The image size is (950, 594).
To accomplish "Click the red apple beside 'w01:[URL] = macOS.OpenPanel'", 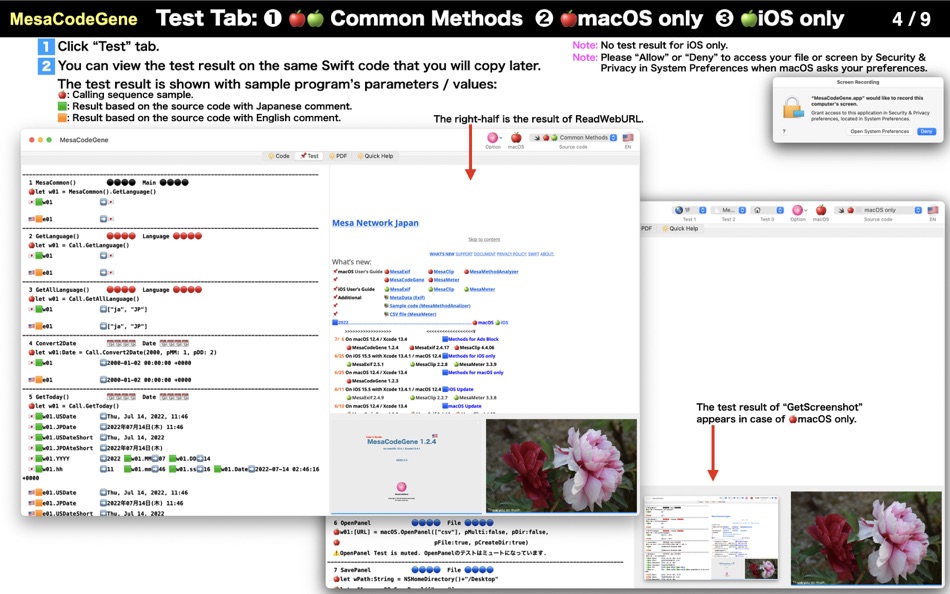I will (336, 532).
